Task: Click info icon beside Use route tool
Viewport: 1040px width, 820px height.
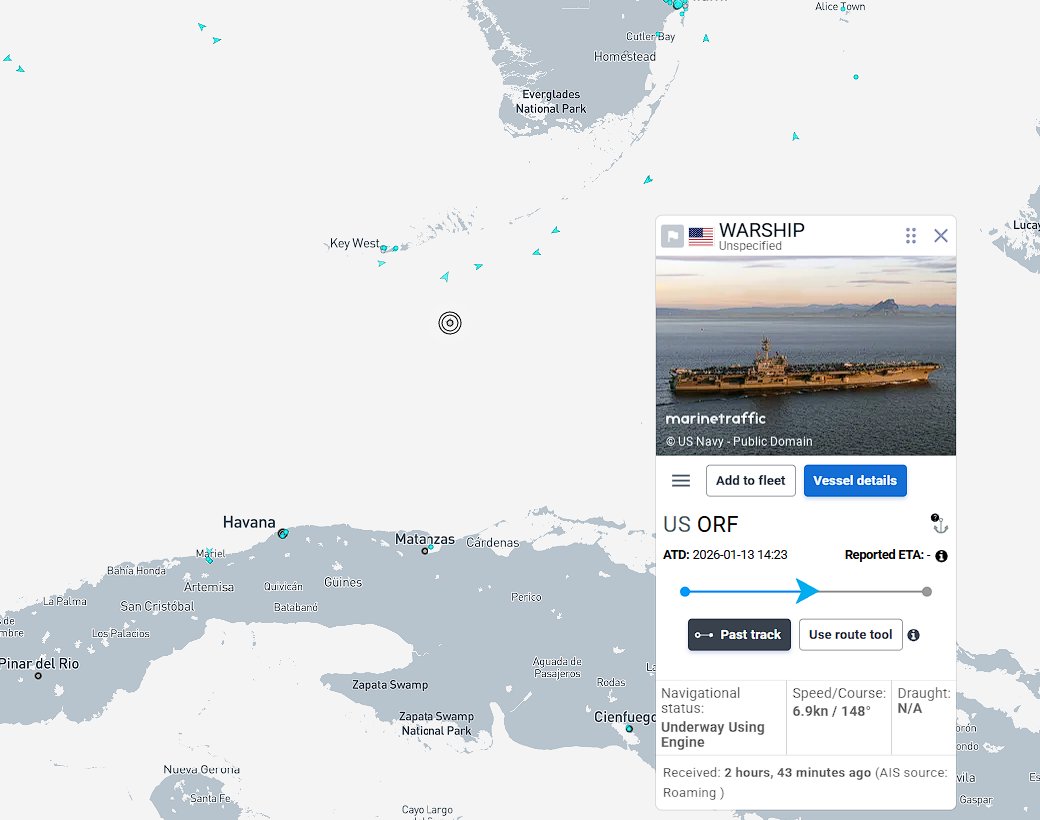Action: (x=913, y=635)
